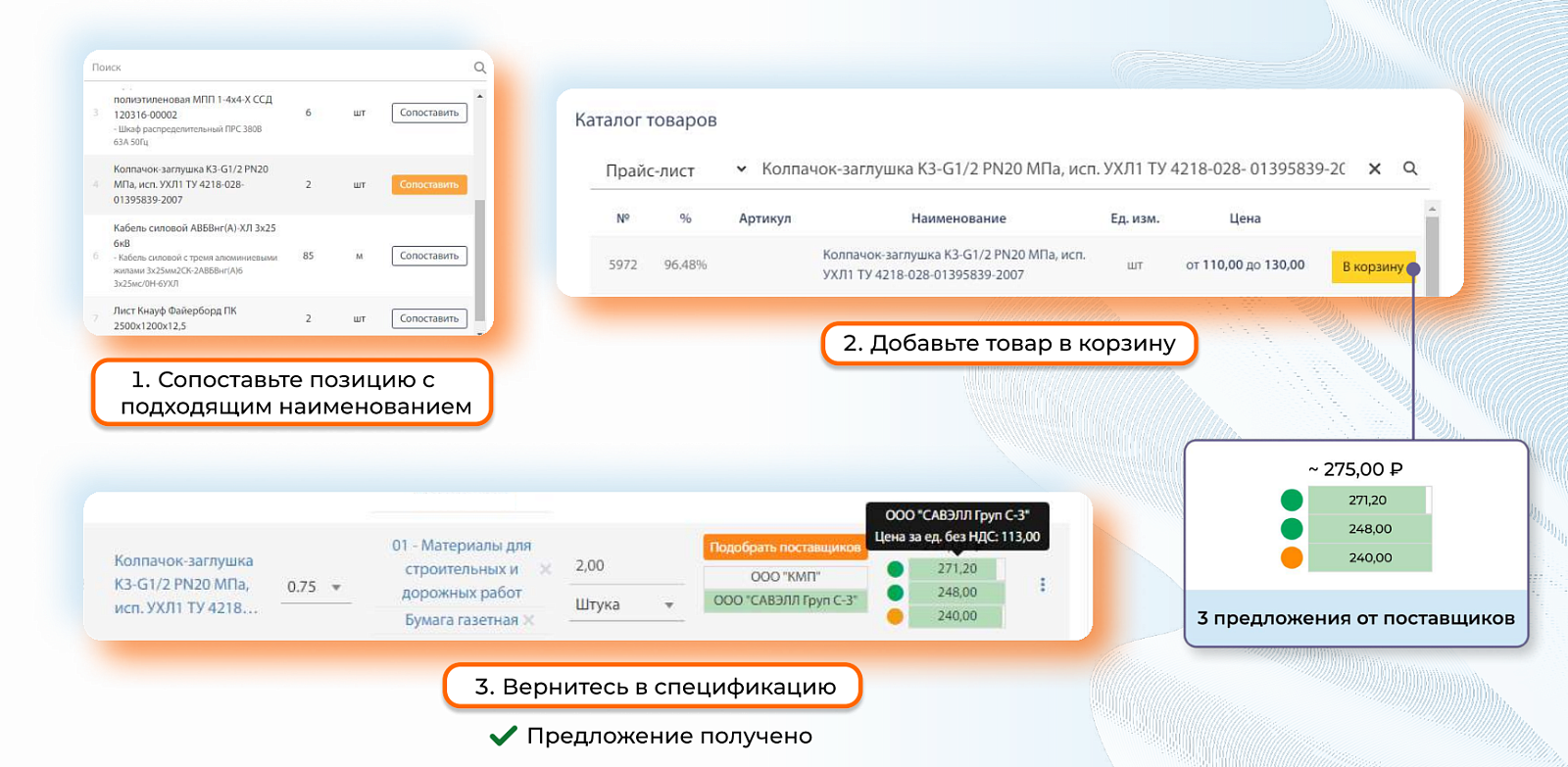Click orange dot beside 240,00 in popup

pyautogui.click(x=1292, y=557)
